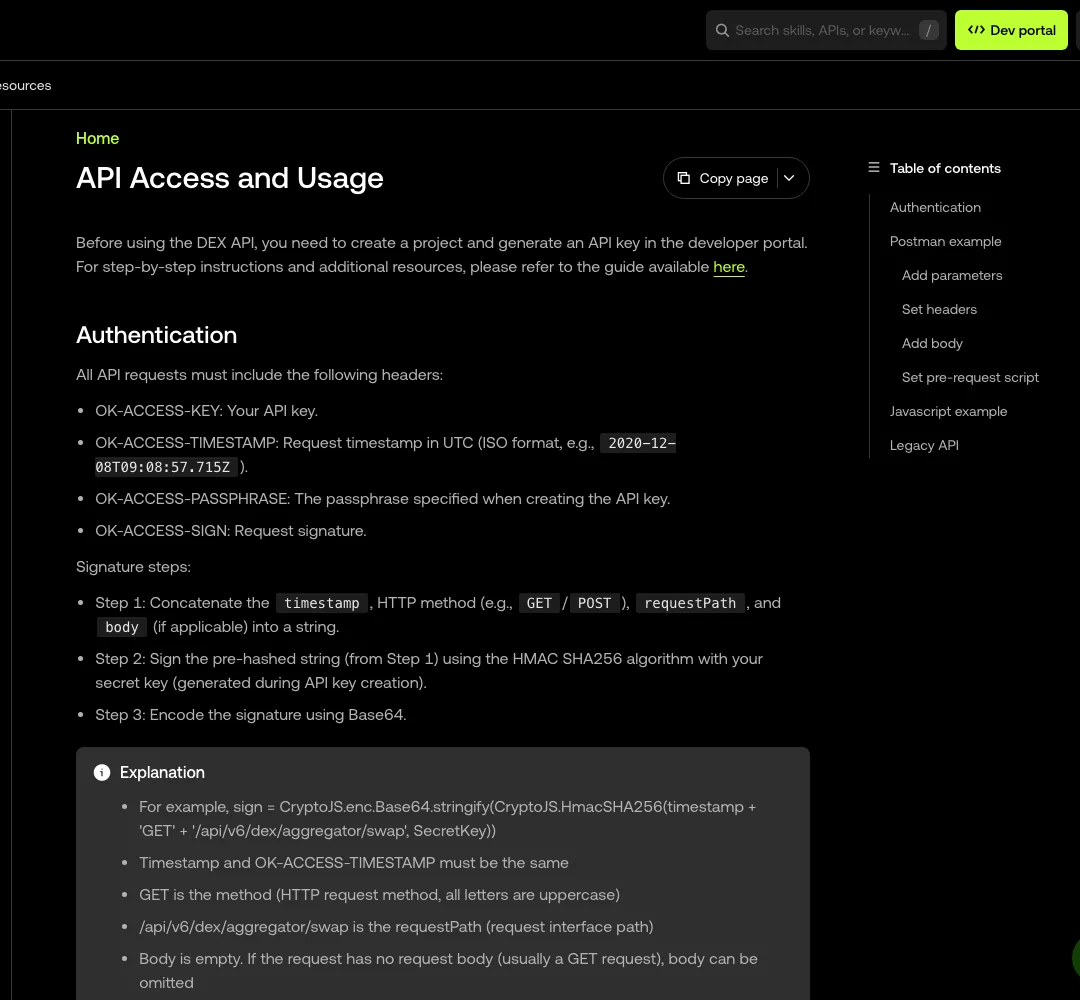This screenshot has width=1080, height=1000.
Task: Expand the Copy page dropdown chevron
Action: click(789, 178)
